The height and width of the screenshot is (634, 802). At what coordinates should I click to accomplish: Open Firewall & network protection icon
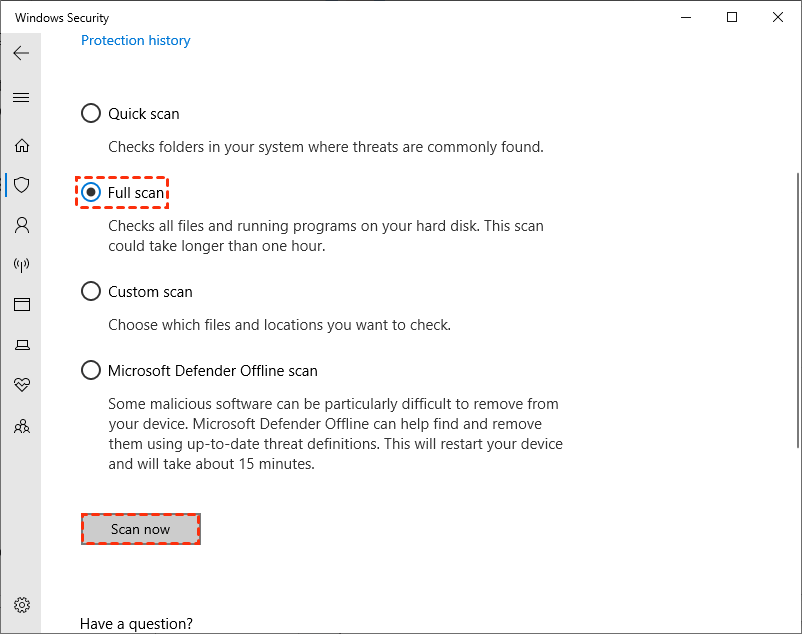22,265
